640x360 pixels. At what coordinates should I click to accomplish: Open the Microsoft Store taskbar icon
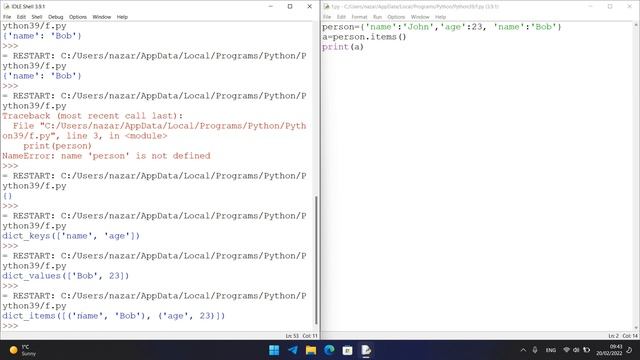pyautogui.click(x=347, y=350)
